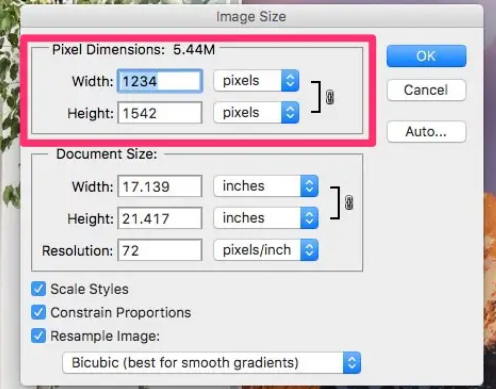496x389 pixels.
Task: Click the document Width field 17.139
Action: (x=160, y=186)
